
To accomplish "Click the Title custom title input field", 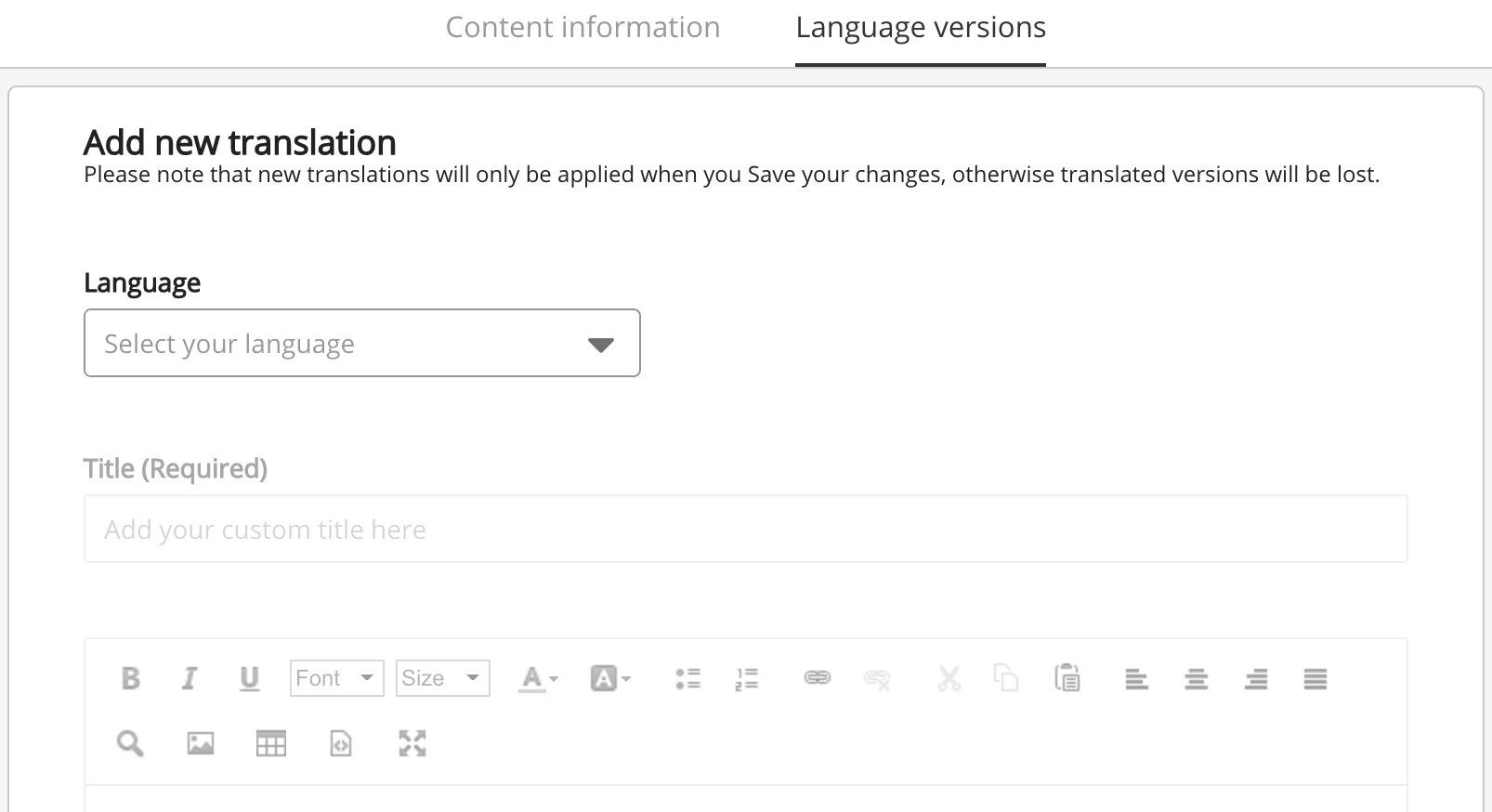I will coord(745,530).
